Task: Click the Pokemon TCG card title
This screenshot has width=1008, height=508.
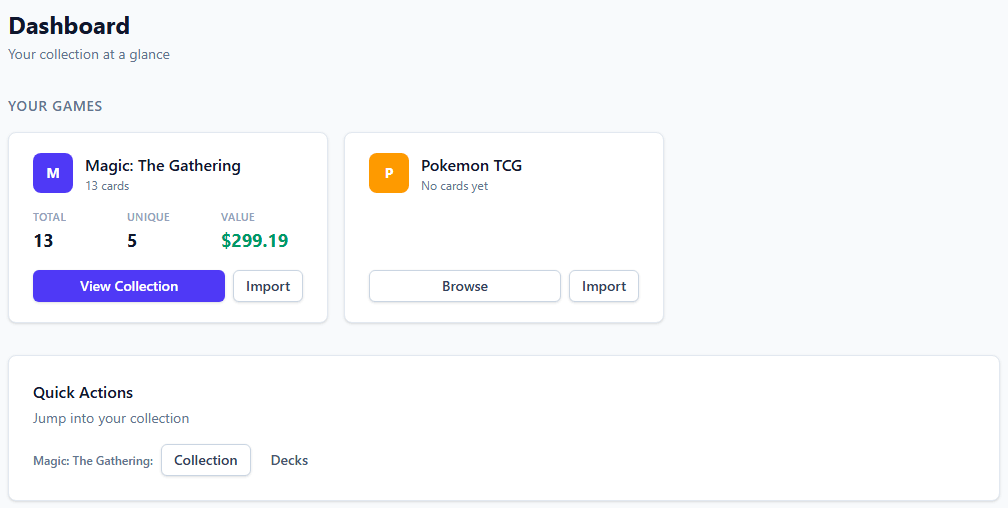Action: (x=471, y=165)
